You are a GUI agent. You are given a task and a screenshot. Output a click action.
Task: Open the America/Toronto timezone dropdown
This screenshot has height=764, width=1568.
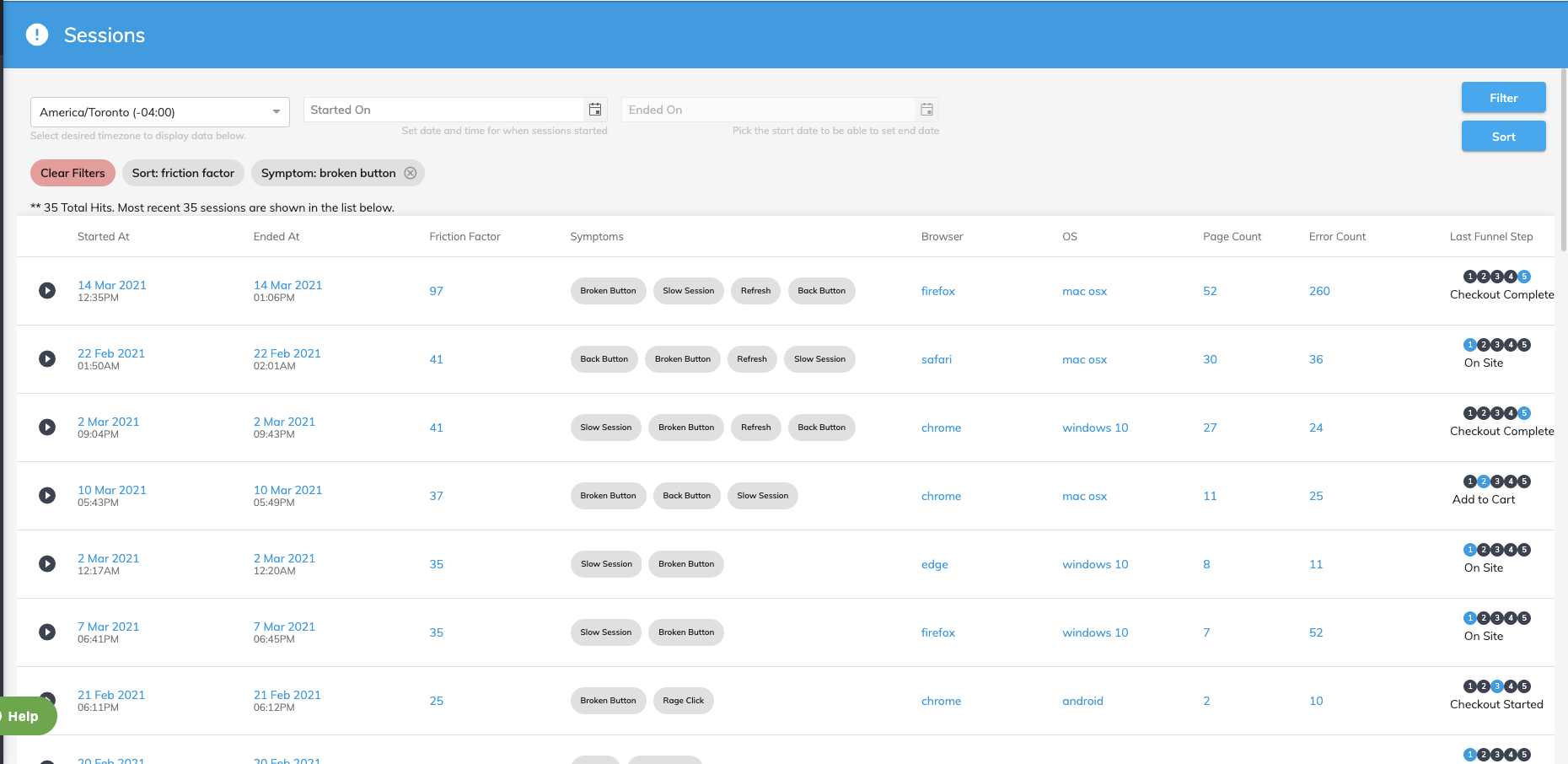point(160,112)
